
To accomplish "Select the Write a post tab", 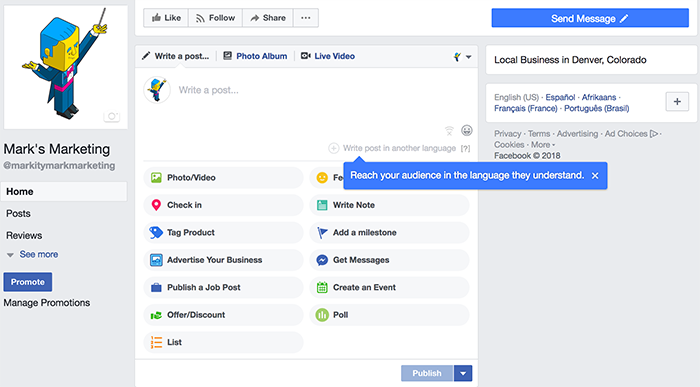I will point(175,56).
